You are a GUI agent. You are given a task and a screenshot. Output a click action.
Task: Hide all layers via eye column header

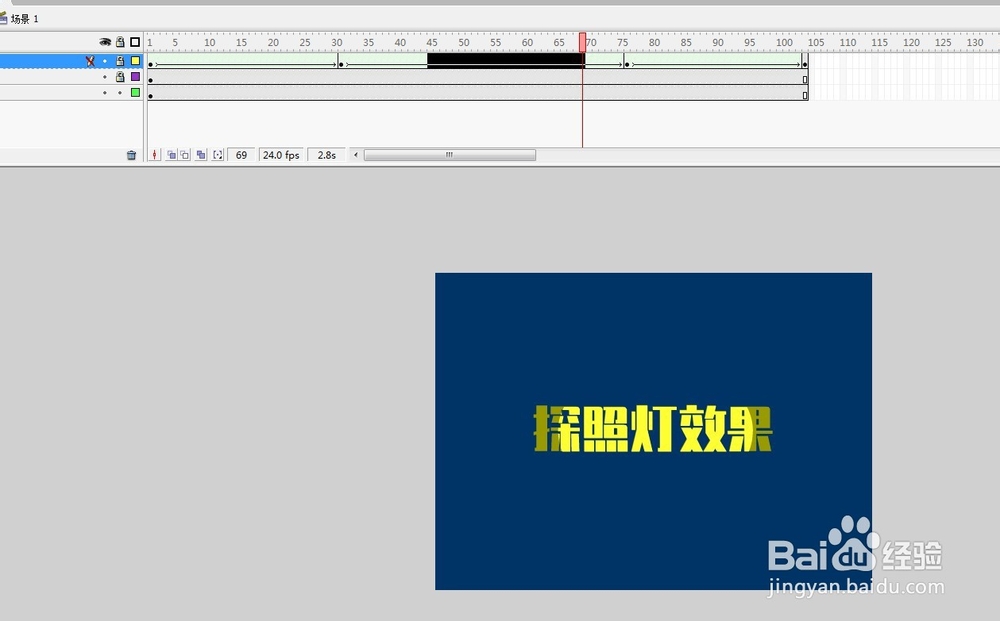click(105, 41)
